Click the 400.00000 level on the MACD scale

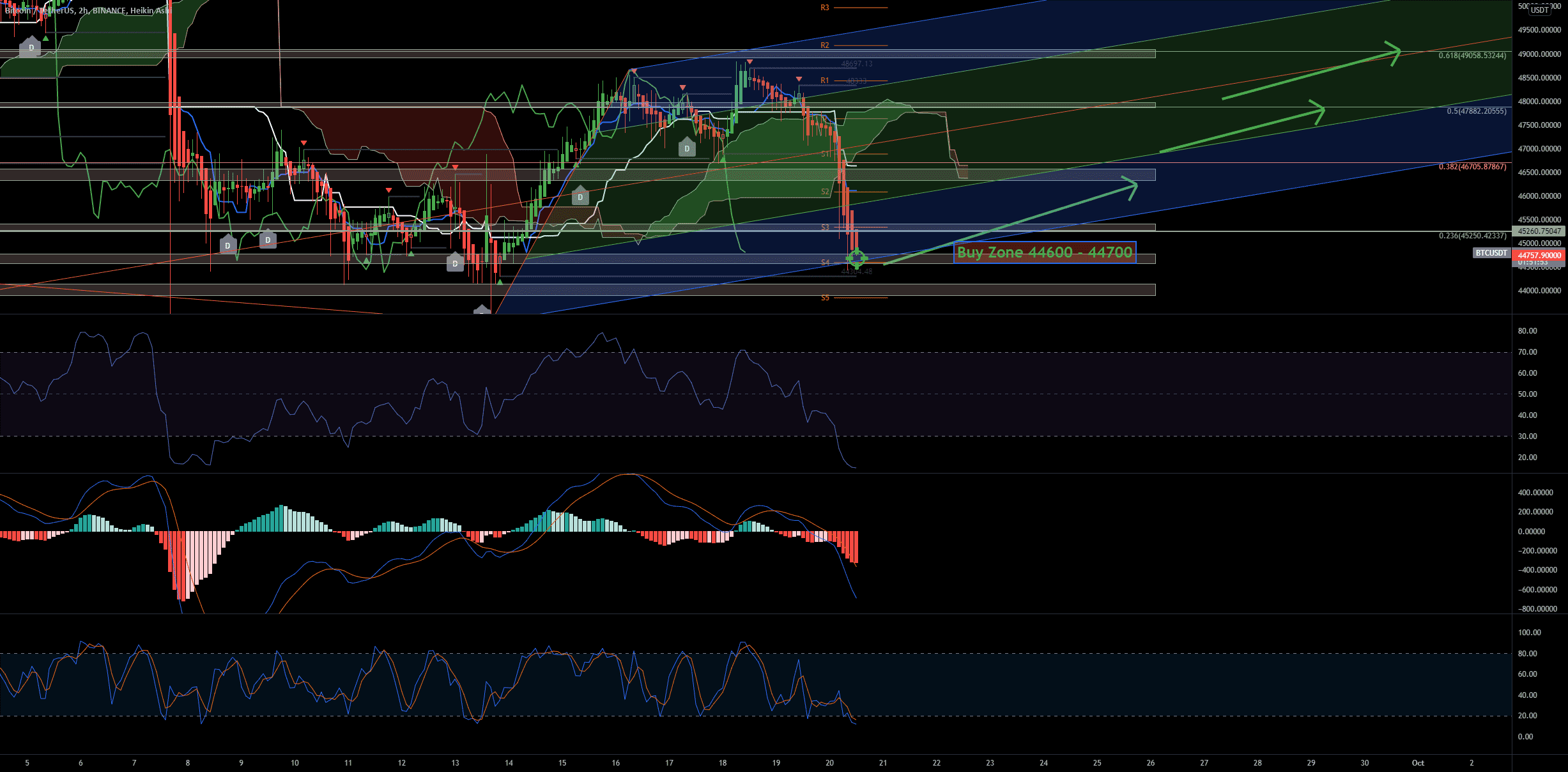1535,493
